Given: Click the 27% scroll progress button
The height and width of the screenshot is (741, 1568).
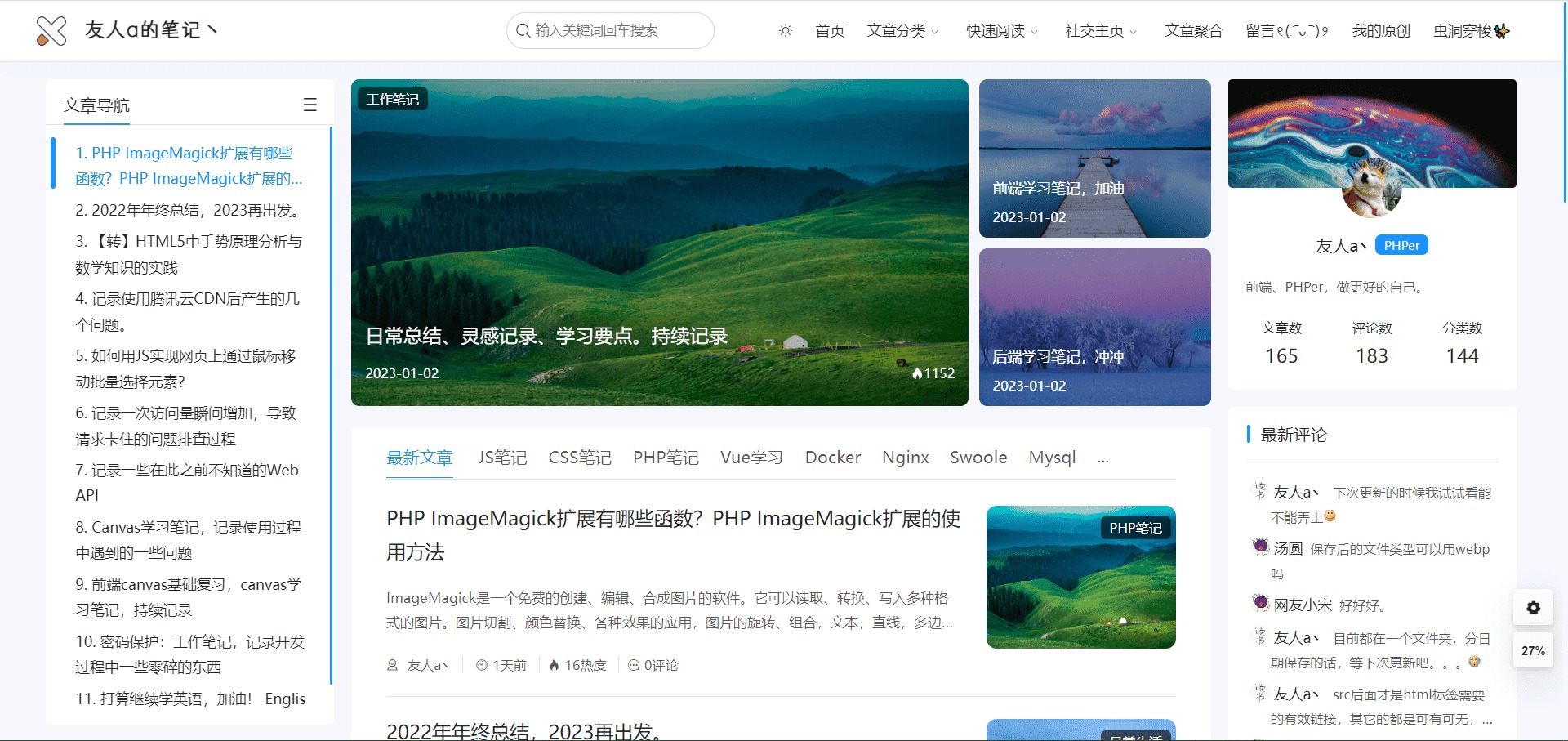Looking at the screenshot, I should pyautogui.click(x=1533, y=651).
